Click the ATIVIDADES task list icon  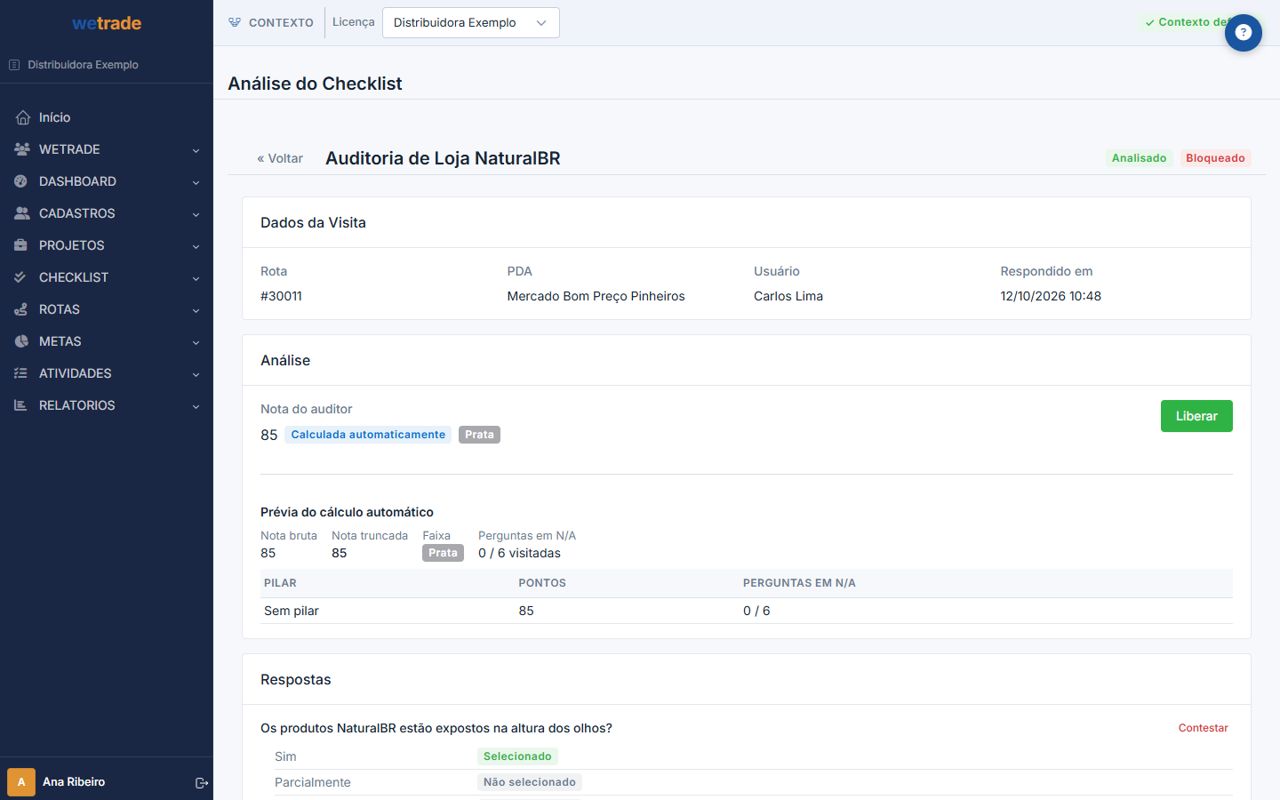click(22, 374)
